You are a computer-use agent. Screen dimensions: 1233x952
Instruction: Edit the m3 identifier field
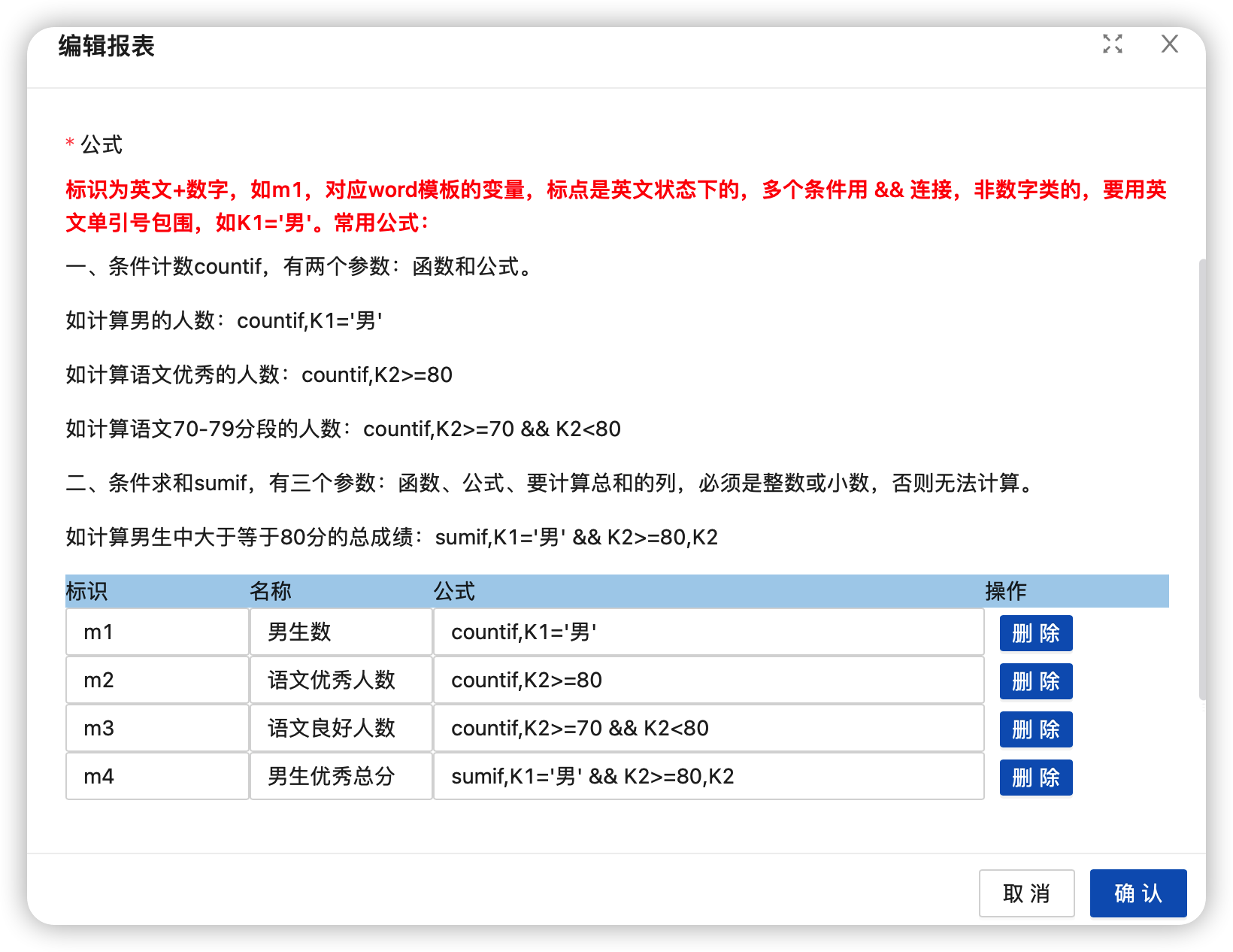157,728
